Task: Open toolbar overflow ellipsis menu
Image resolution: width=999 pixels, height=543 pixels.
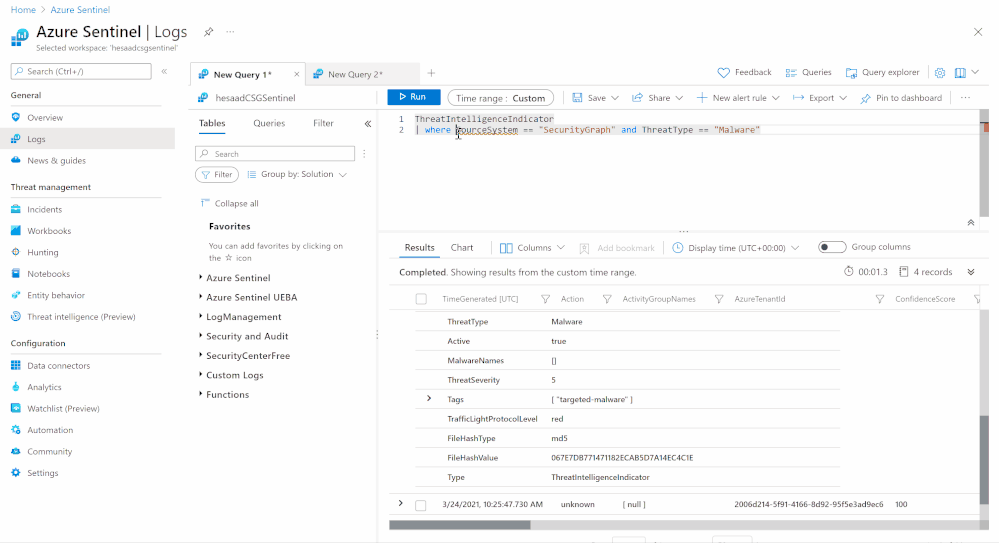Action: coord(965,98)
